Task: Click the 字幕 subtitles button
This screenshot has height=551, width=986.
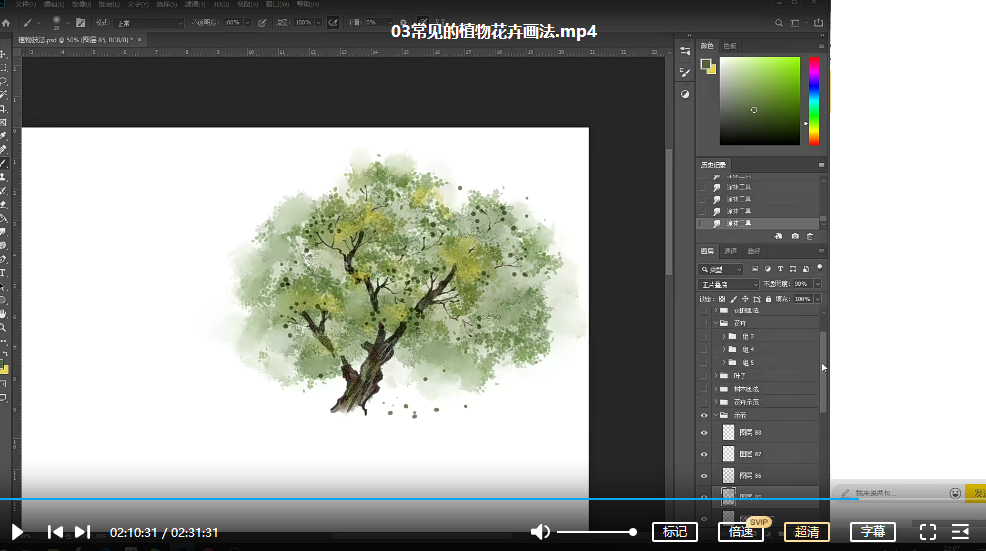Action: (873, 532)
